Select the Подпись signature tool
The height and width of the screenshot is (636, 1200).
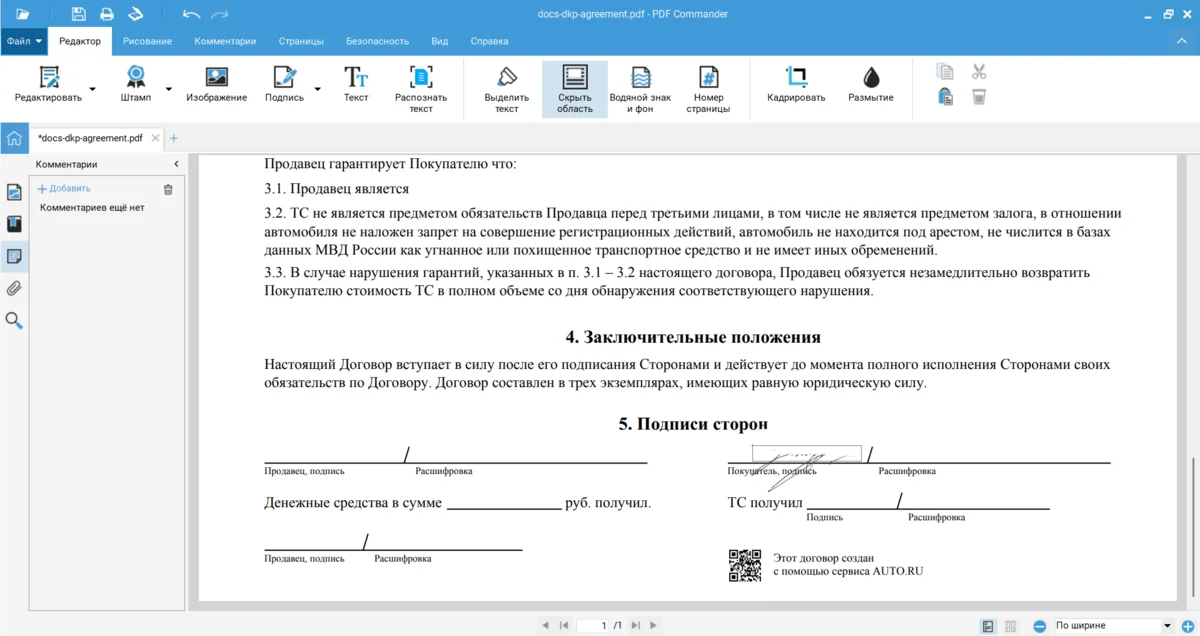point(284,86)
